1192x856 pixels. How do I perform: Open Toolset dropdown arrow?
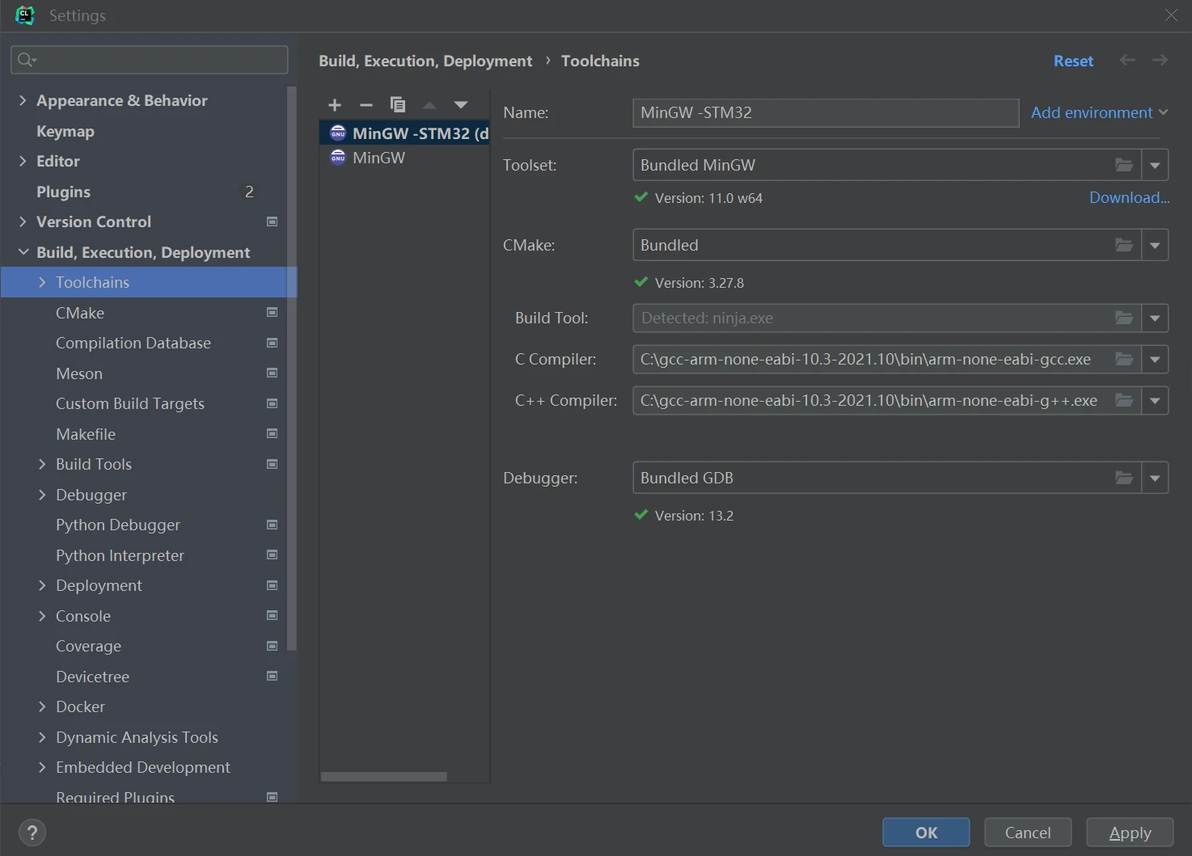[x=1155, y=165]
